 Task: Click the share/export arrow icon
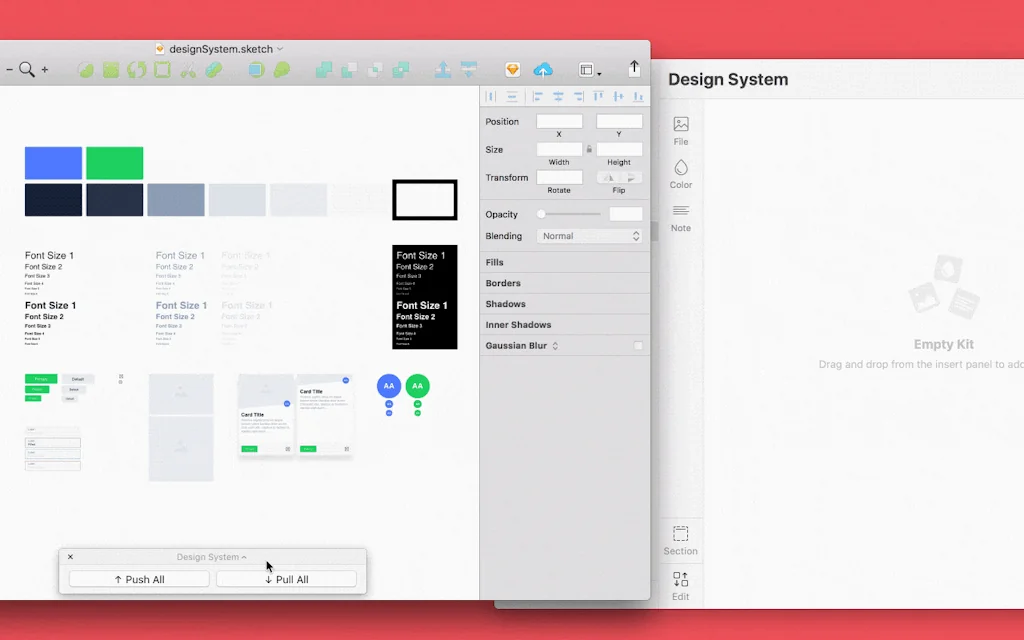coord(634,68)
